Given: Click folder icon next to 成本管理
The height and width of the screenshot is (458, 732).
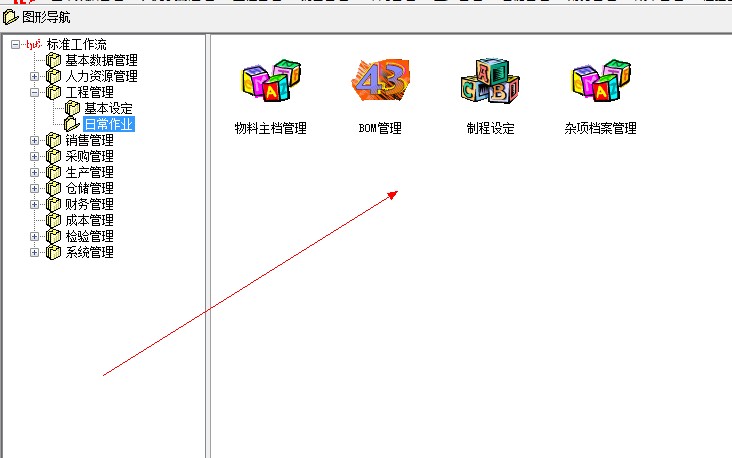Looking at the screenshot, I should (53, 220).
